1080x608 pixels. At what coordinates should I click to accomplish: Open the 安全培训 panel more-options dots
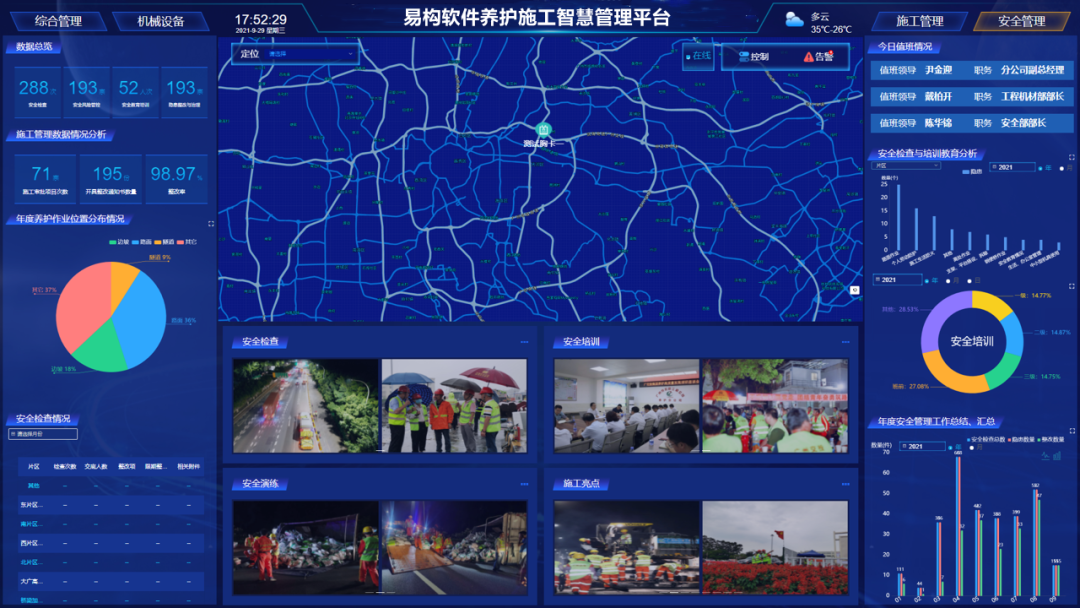click(846, 342)
